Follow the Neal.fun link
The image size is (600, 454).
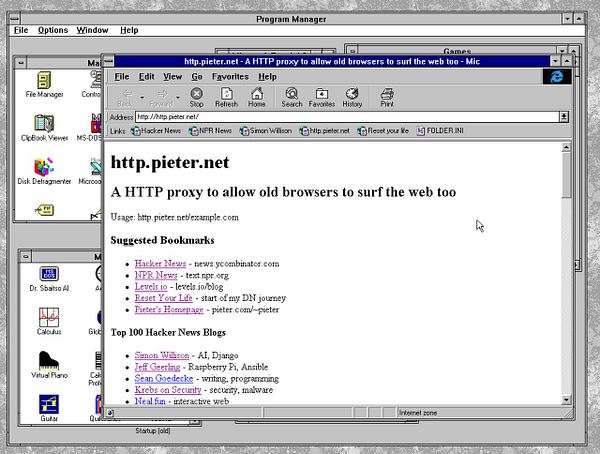click(150, 401)
